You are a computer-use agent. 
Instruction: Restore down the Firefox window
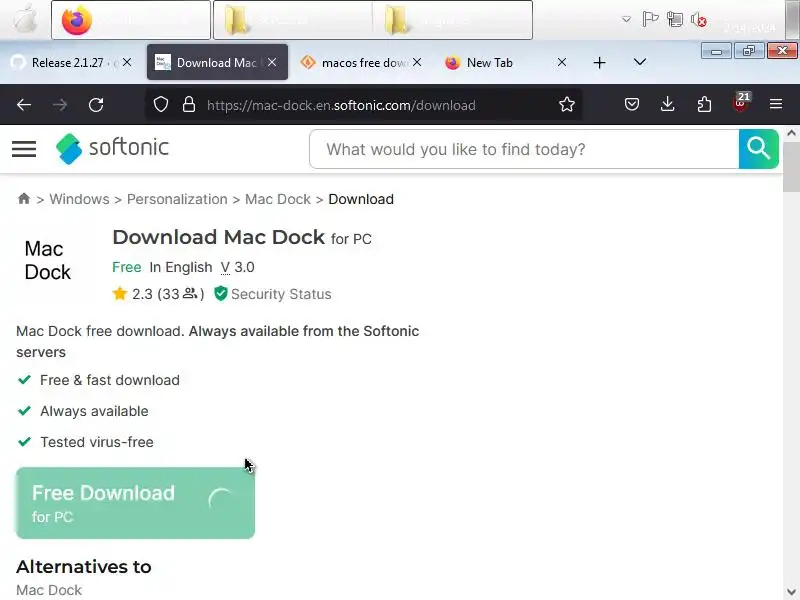click(x=749, y=51)
